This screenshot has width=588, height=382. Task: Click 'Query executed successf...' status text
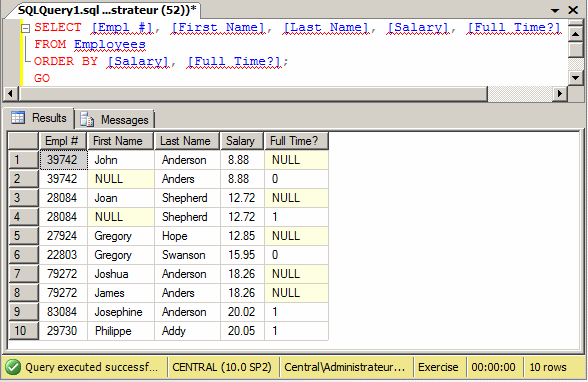point(92,367)
